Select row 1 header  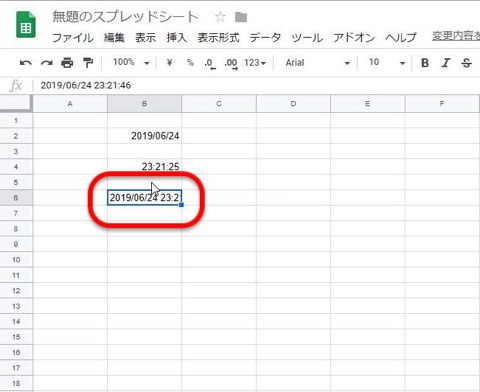click(x=16, y=120)
